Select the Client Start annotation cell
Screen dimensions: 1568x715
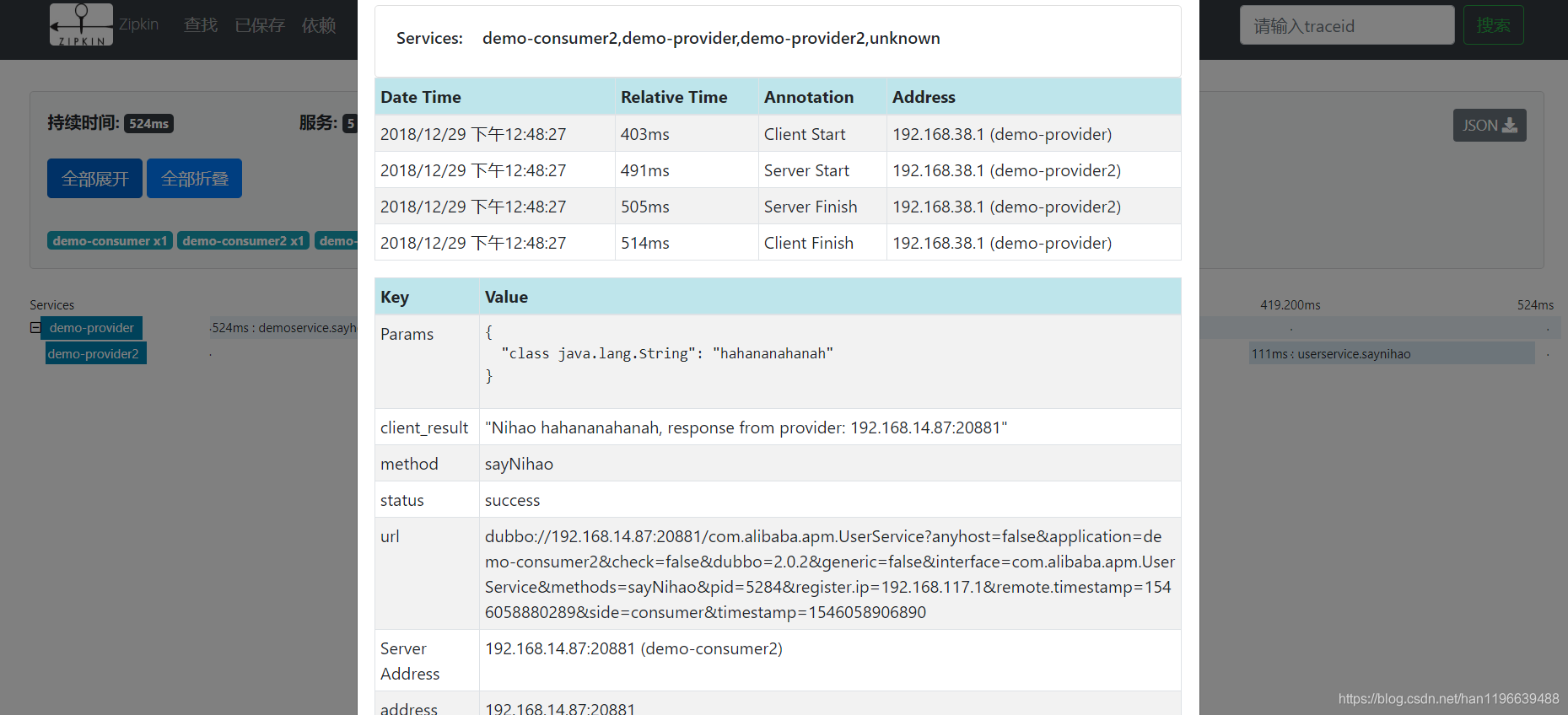[x=822, y=134]
